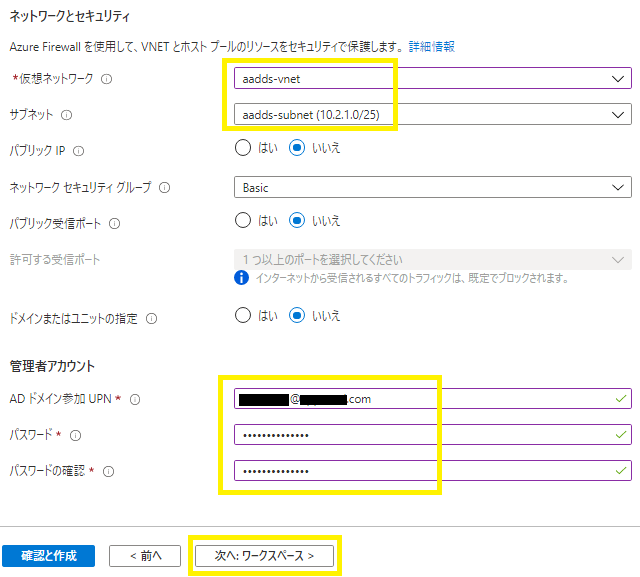Screen dimensions: 640x577
Task: Click the パスワード input field
Action: (x=433, y=435)
